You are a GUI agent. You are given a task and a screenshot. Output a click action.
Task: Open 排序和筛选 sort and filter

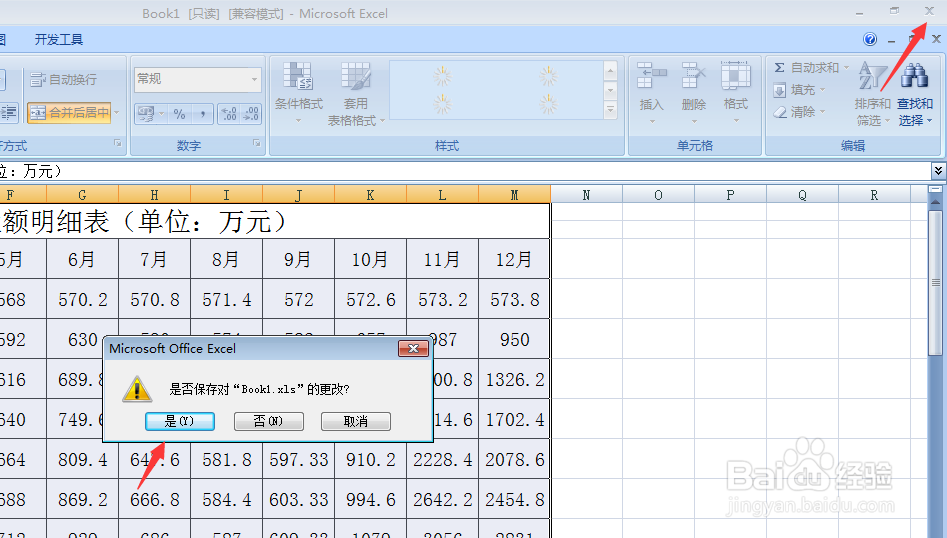[873, 94]
